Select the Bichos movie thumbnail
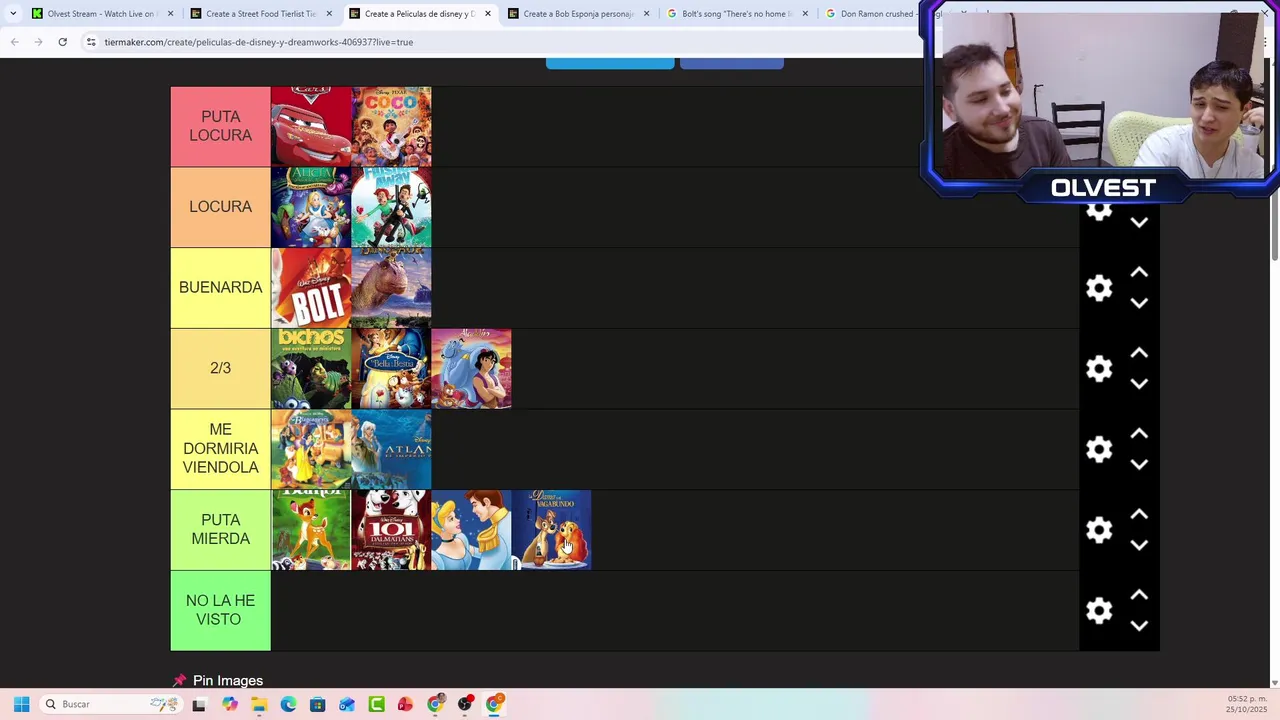This screenshot has width=1280, height=720. pyautogui.click(x=311, y=368)
